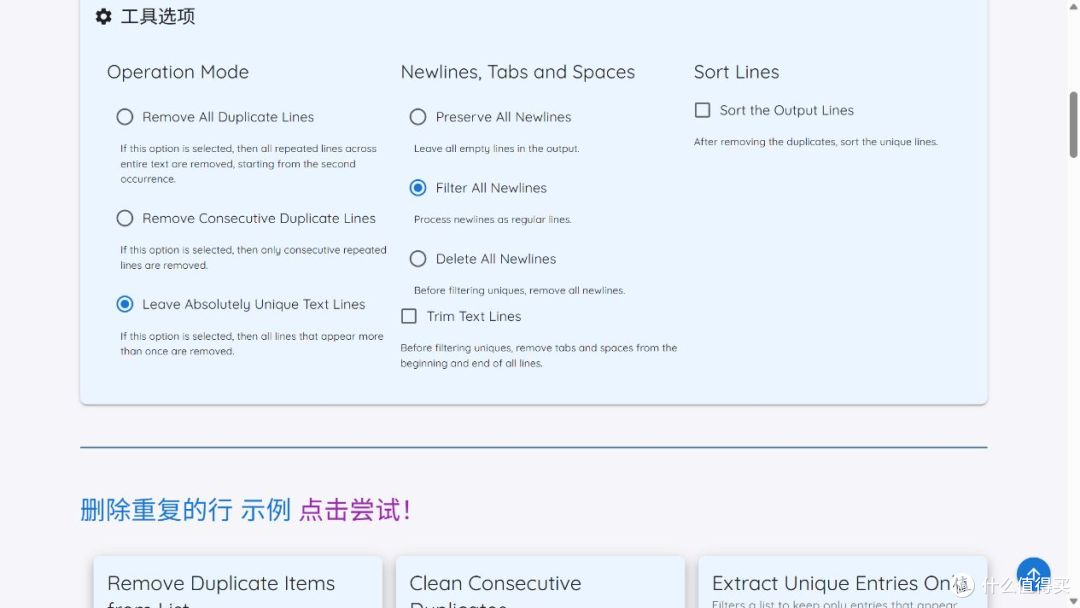1080x608 pixels.
Task: Click the Sort Lines section title
Action: tap(736, 72)
